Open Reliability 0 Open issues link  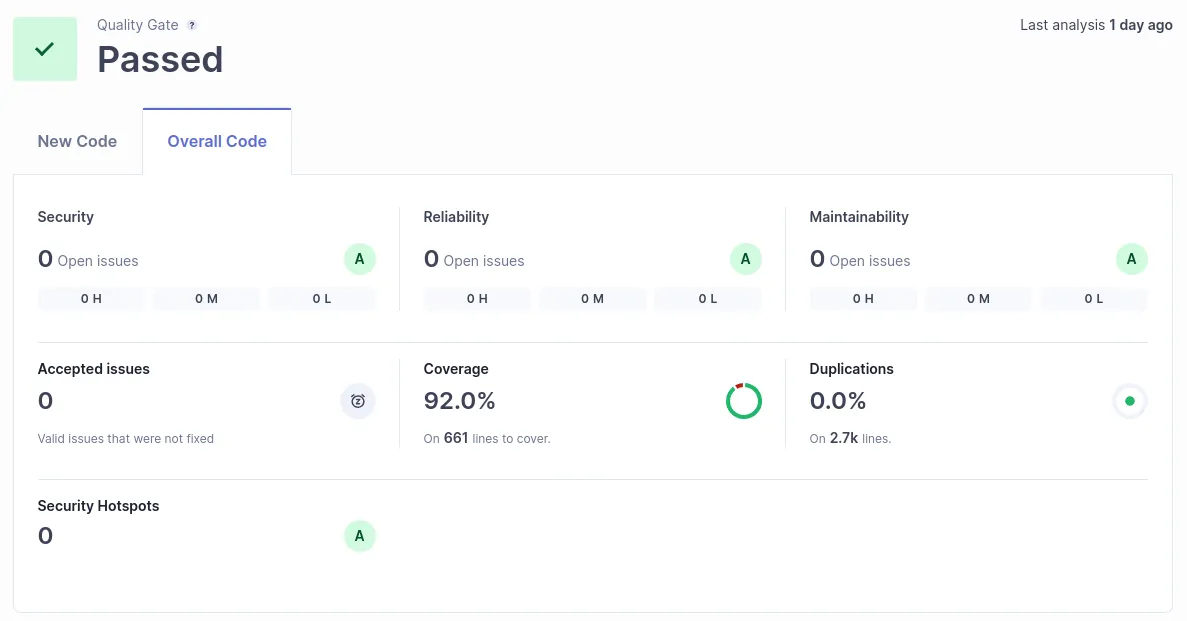tap(474, 260)
